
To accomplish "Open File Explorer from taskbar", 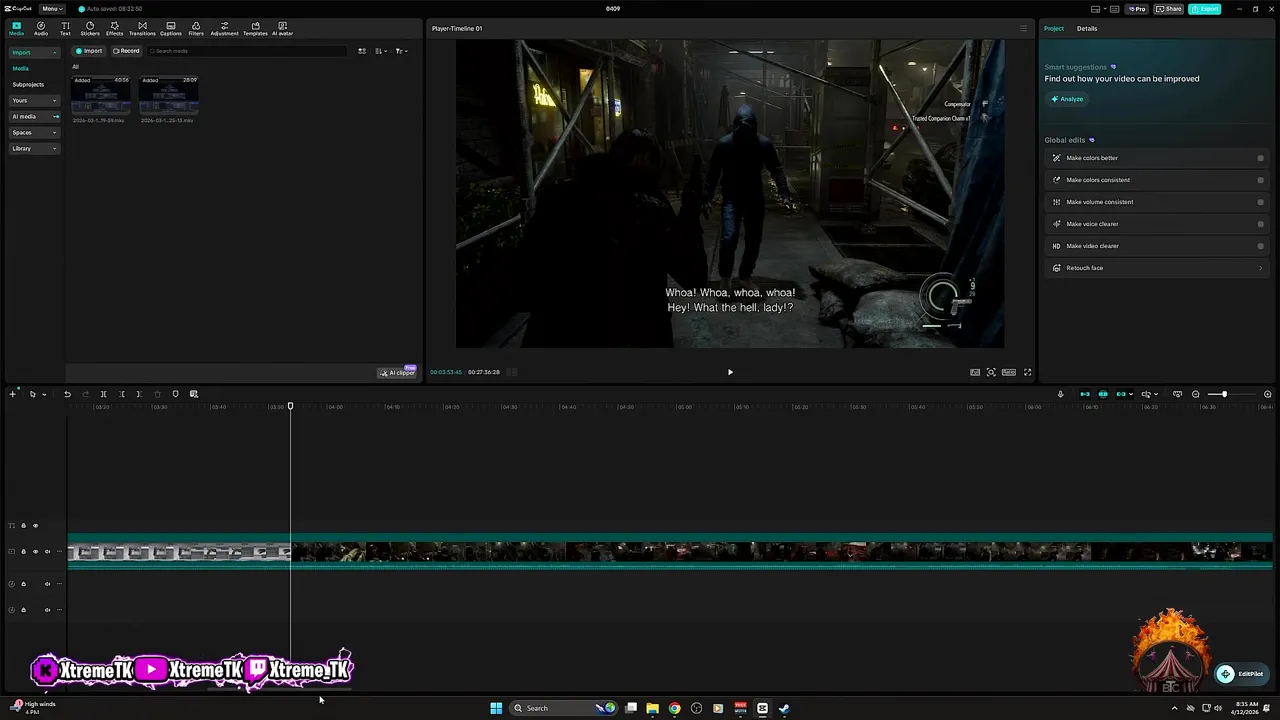I will tap(652, 708).
